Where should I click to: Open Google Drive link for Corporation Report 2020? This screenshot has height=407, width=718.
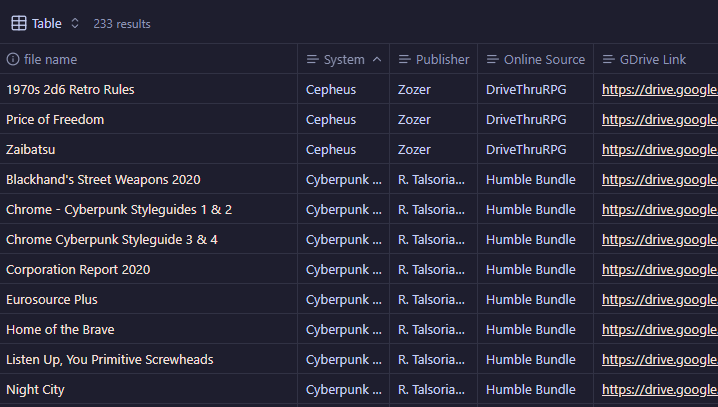659,270
